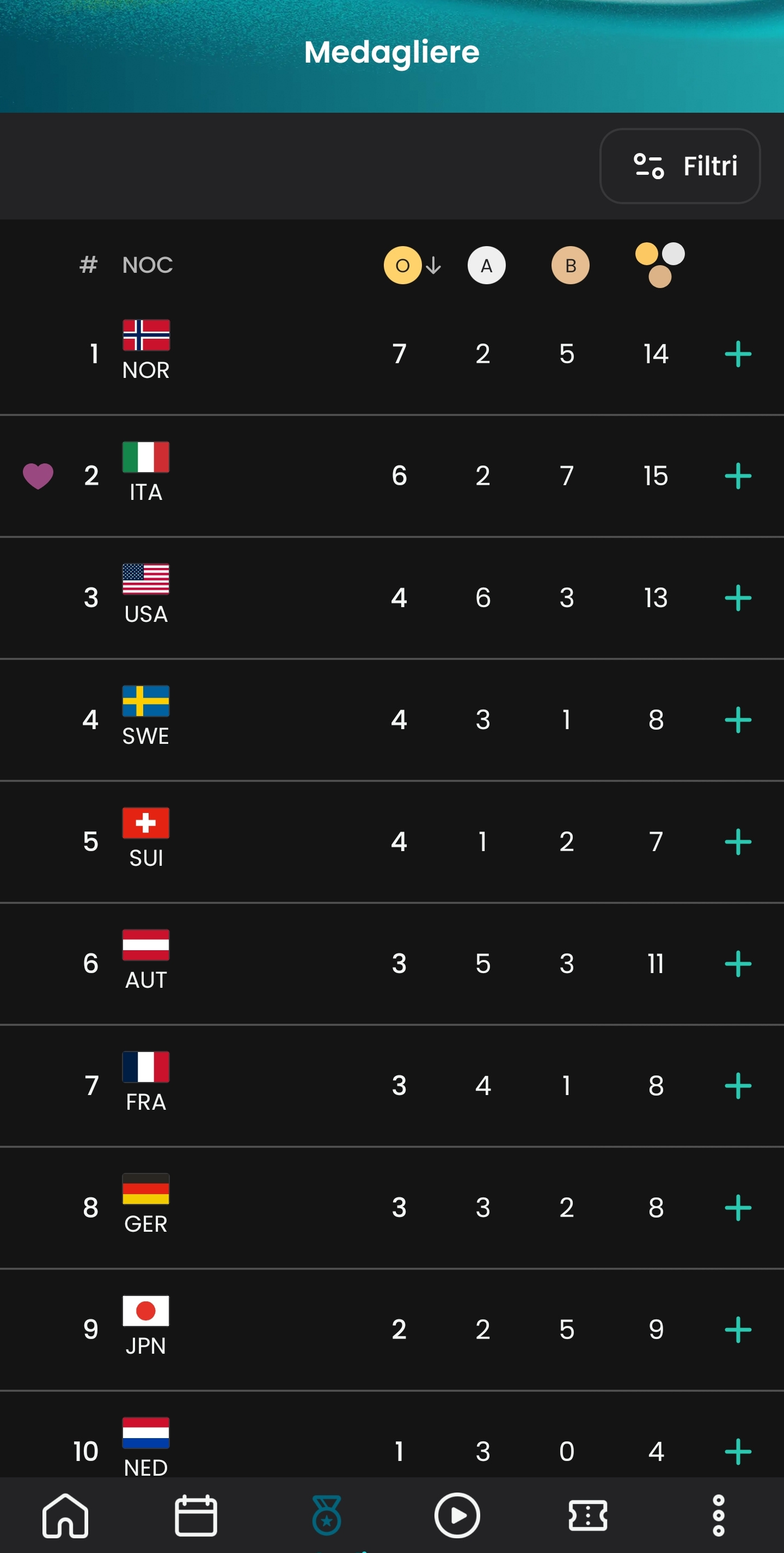This screenshot has height=1553, width=784.
Task: Open the tickets icon
Action: pyautogui.click(x=587, y=1515)
